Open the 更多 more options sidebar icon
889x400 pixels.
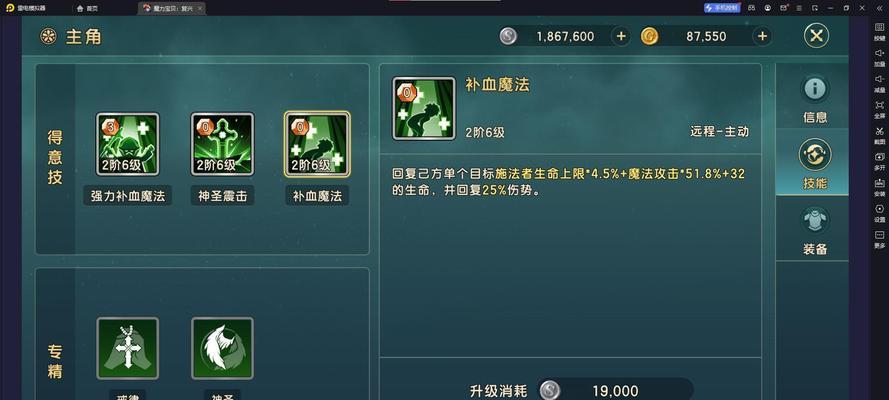[x=879, y=238]
